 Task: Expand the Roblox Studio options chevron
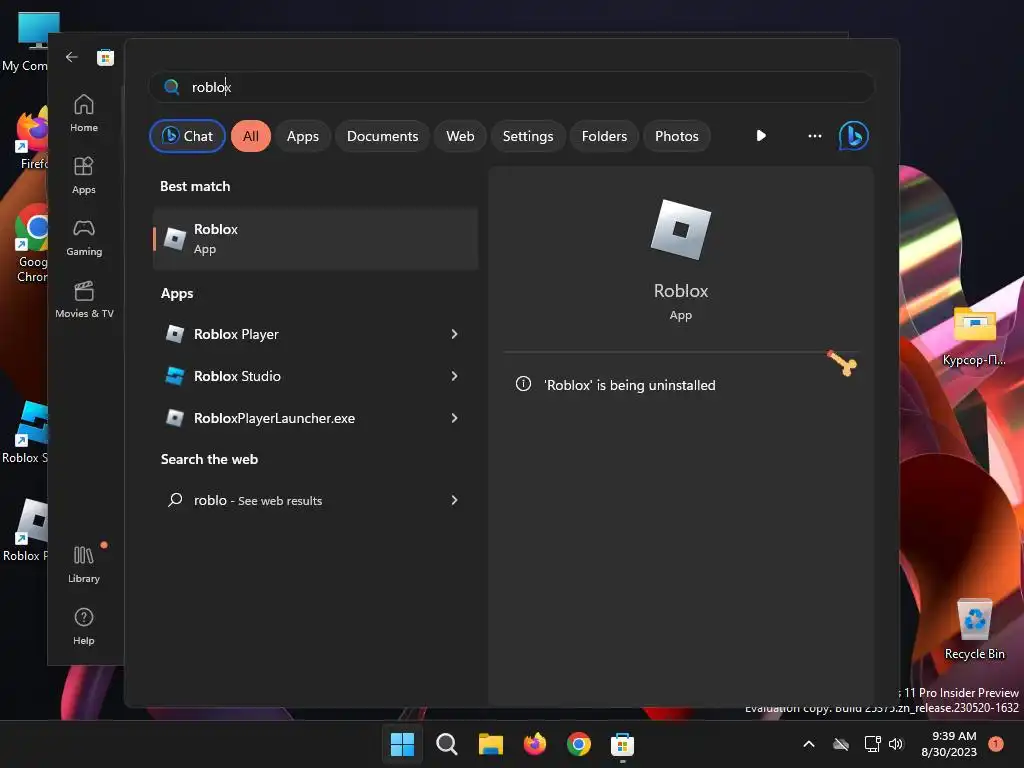click(x=455, y=376)
